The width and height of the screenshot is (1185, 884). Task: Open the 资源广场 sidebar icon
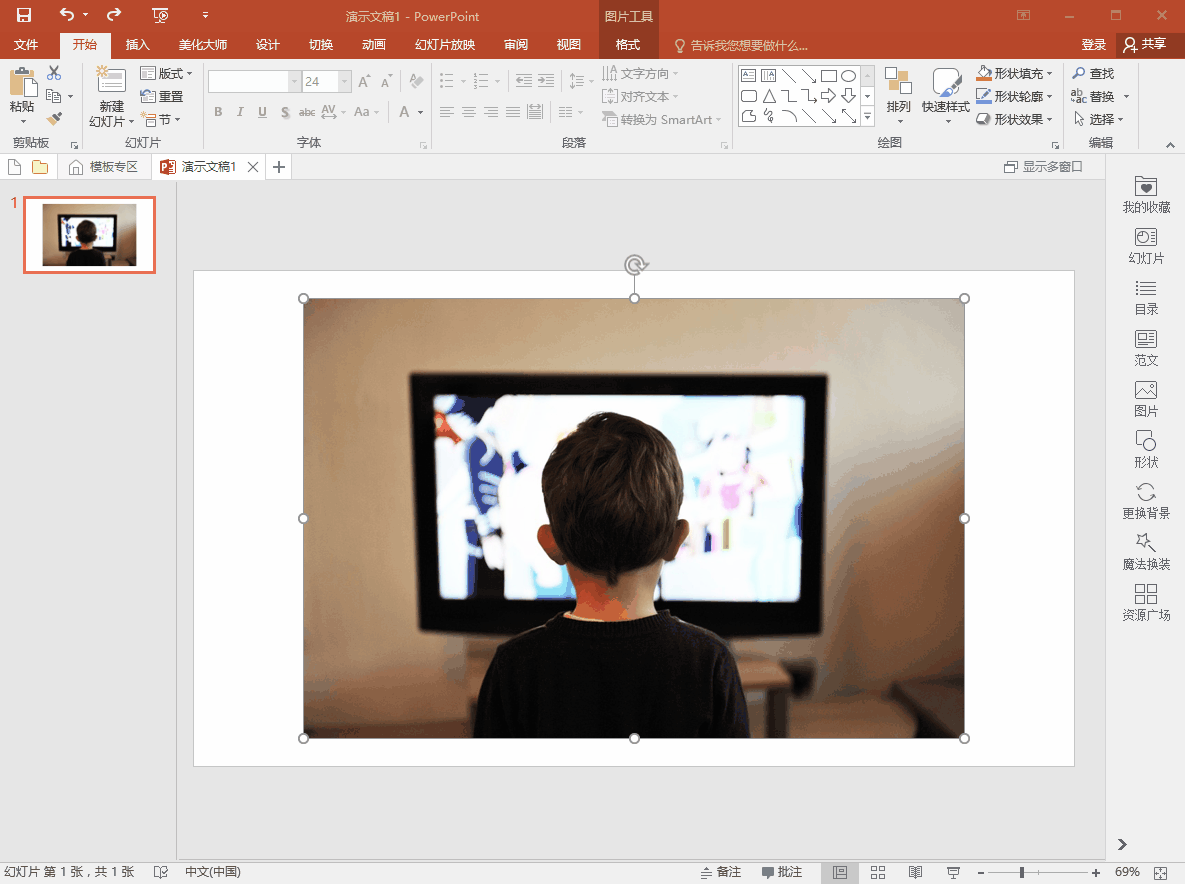click(x=1146, y=602)
